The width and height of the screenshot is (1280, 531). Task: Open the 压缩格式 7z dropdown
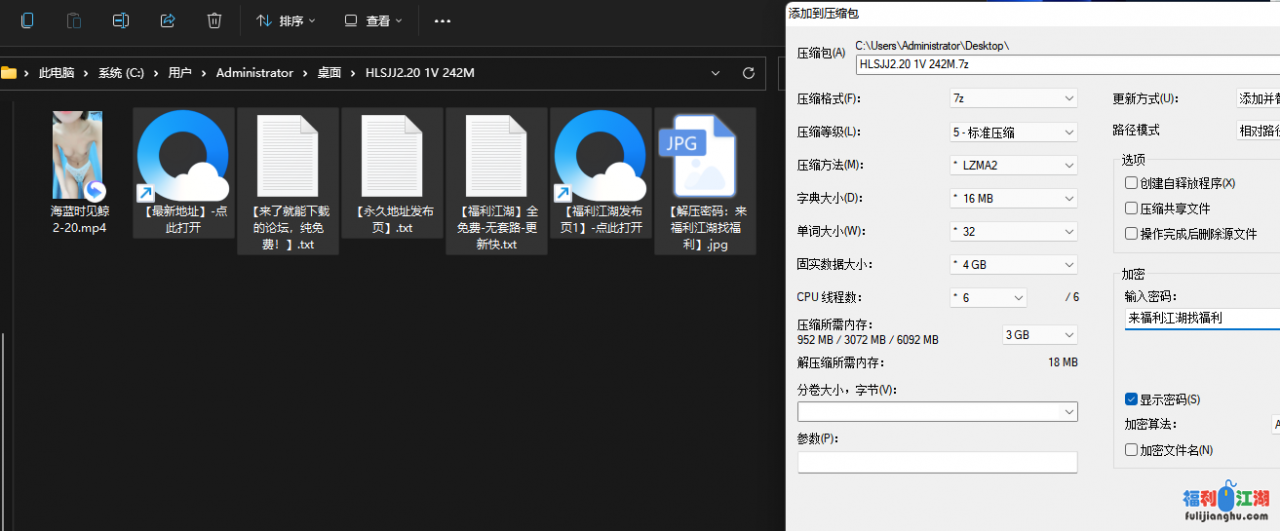(1012, 99)
